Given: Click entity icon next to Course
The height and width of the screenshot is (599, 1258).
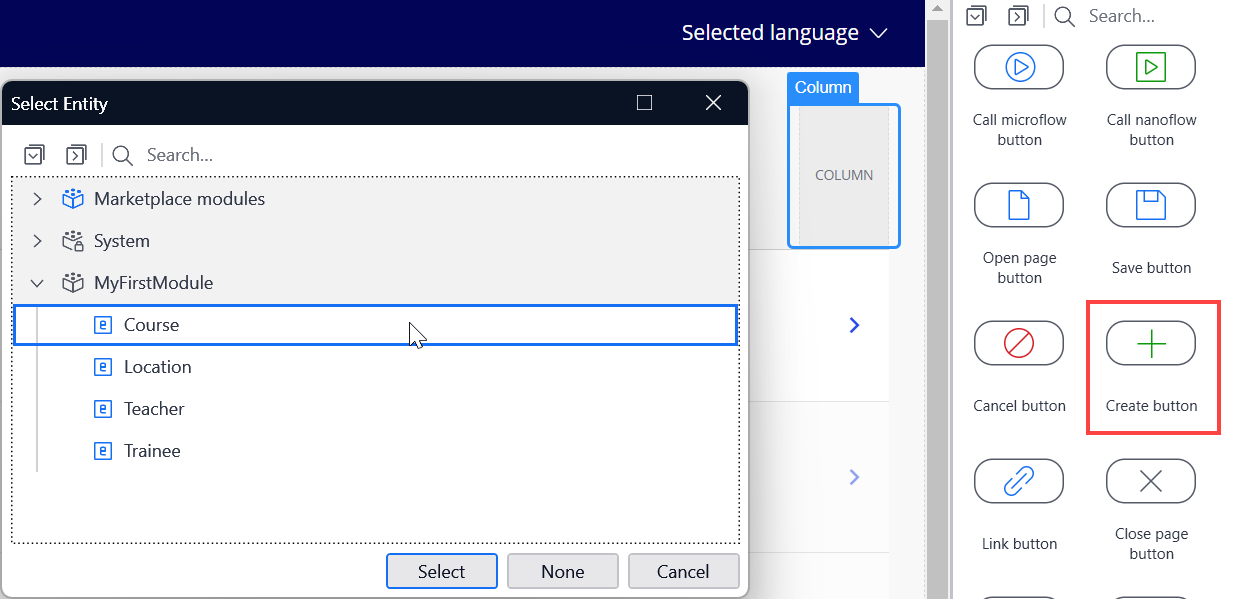Looking at the screenshot, I should [x=102, y=325].
